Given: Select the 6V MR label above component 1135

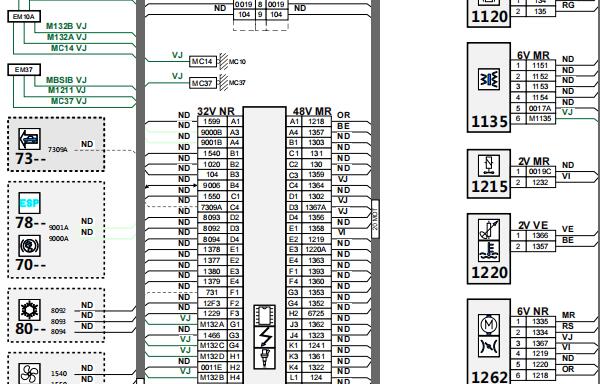Looking at the screenshot, I should [x=533, y=55].
